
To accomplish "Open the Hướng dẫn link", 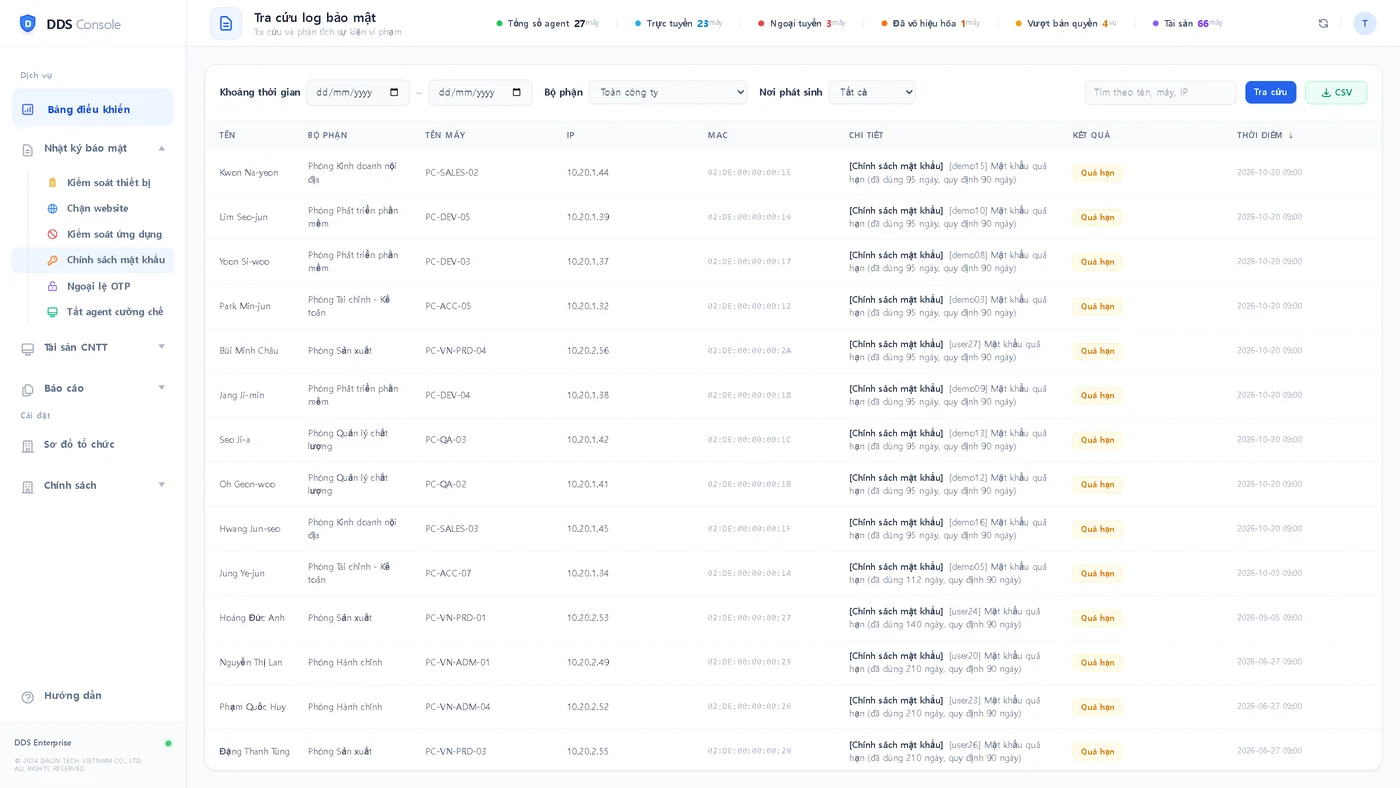I will pyautogui.click(x=73, y=696).
